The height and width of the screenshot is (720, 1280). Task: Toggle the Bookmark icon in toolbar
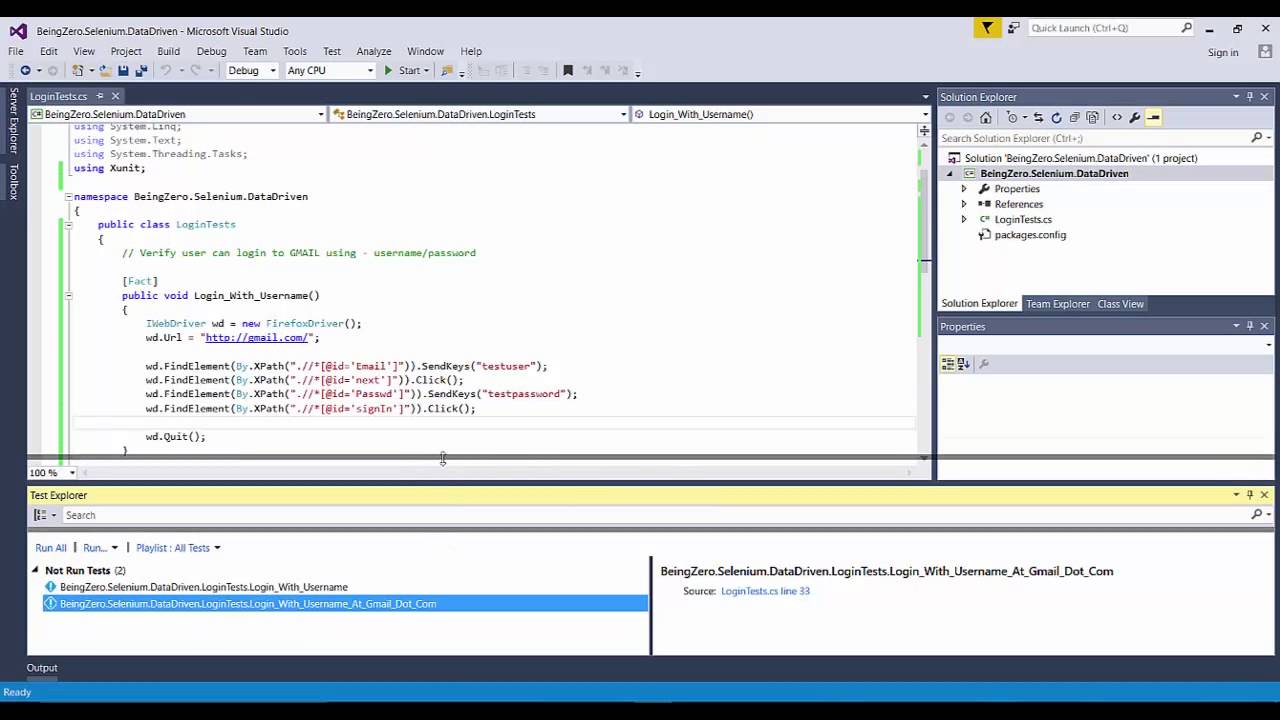(568, 71)
